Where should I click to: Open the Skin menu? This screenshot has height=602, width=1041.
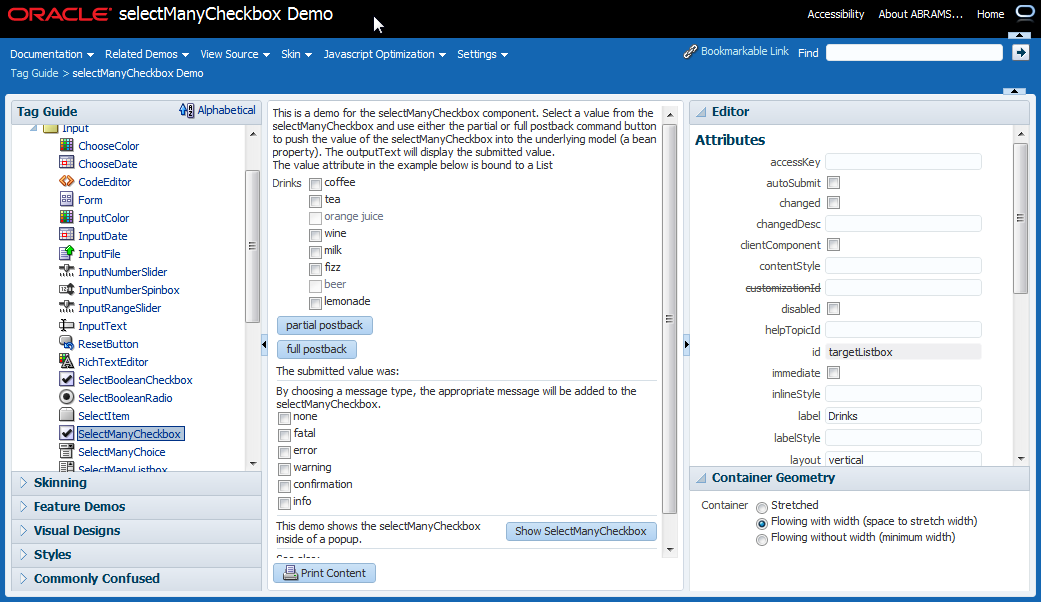point(296,54)
